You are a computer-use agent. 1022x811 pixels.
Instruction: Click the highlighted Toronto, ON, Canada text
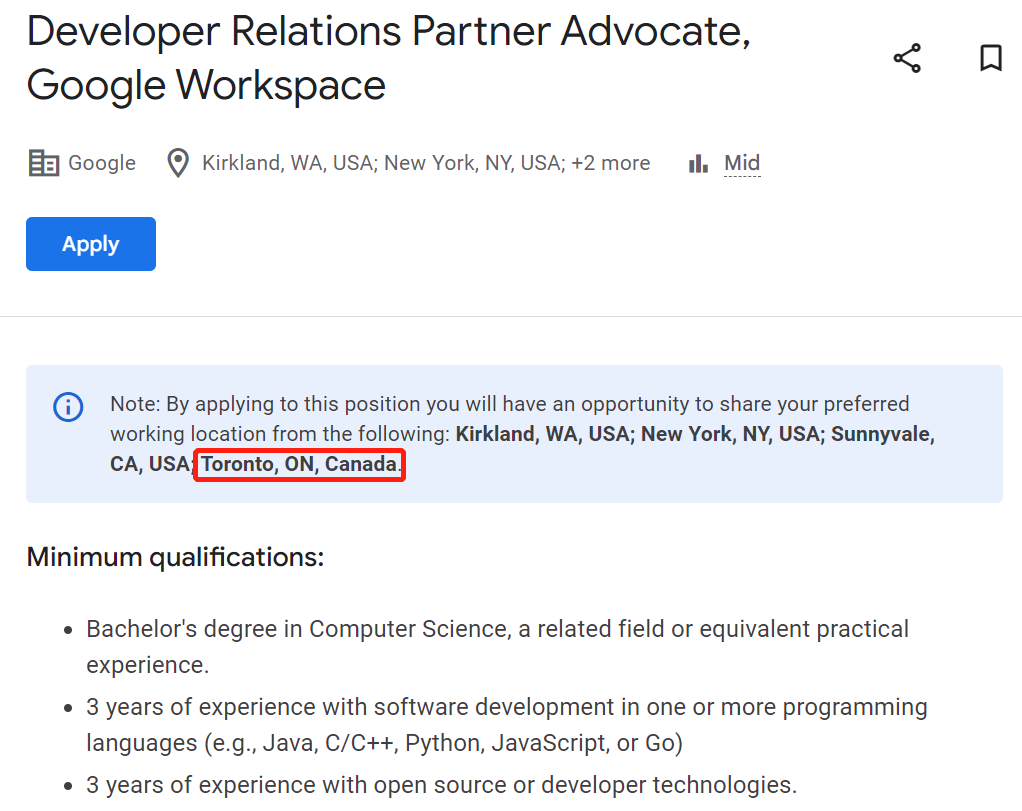[299, 464]
